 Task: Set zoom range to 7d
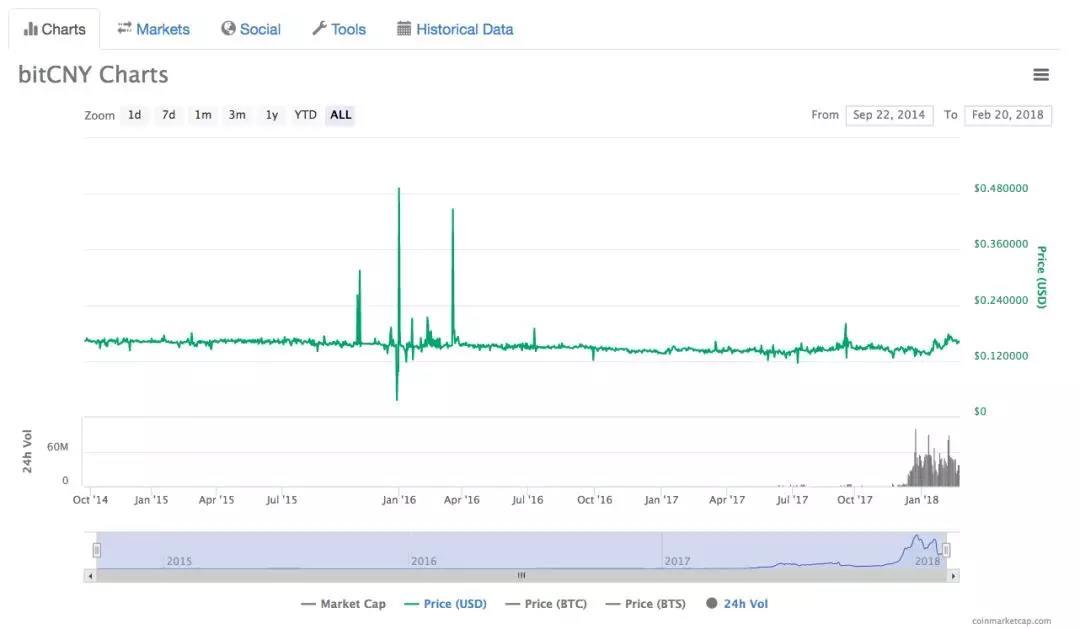click(169, 115)
